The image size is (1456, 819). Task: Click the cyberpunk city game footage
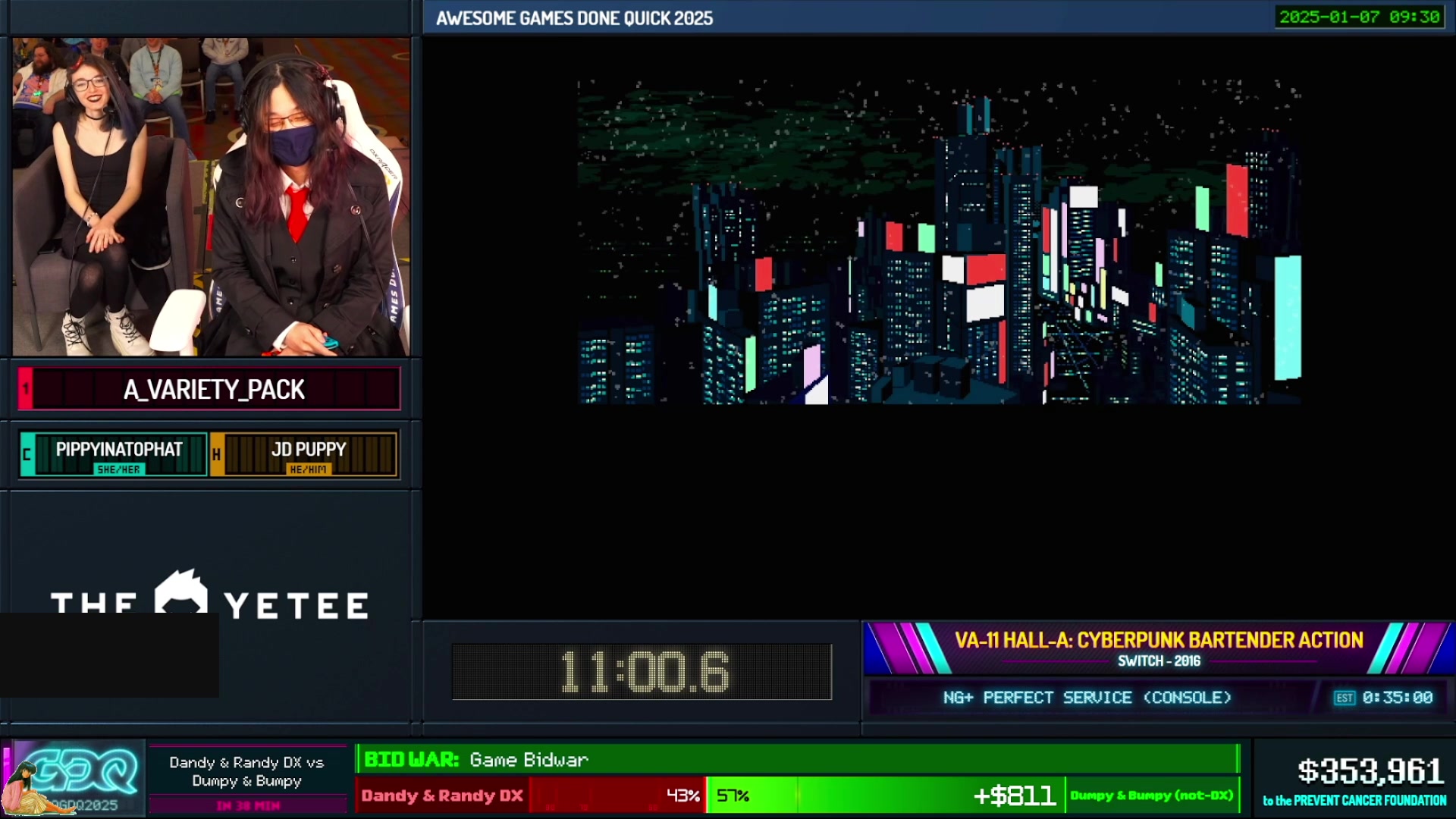(x=939, y=243)
